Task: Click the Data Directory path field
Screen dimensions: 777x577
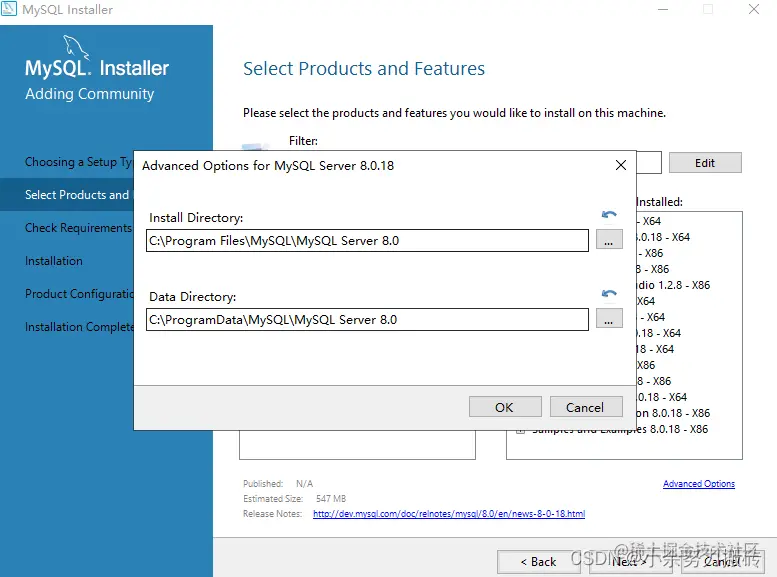Action: (x=367, y=319)
